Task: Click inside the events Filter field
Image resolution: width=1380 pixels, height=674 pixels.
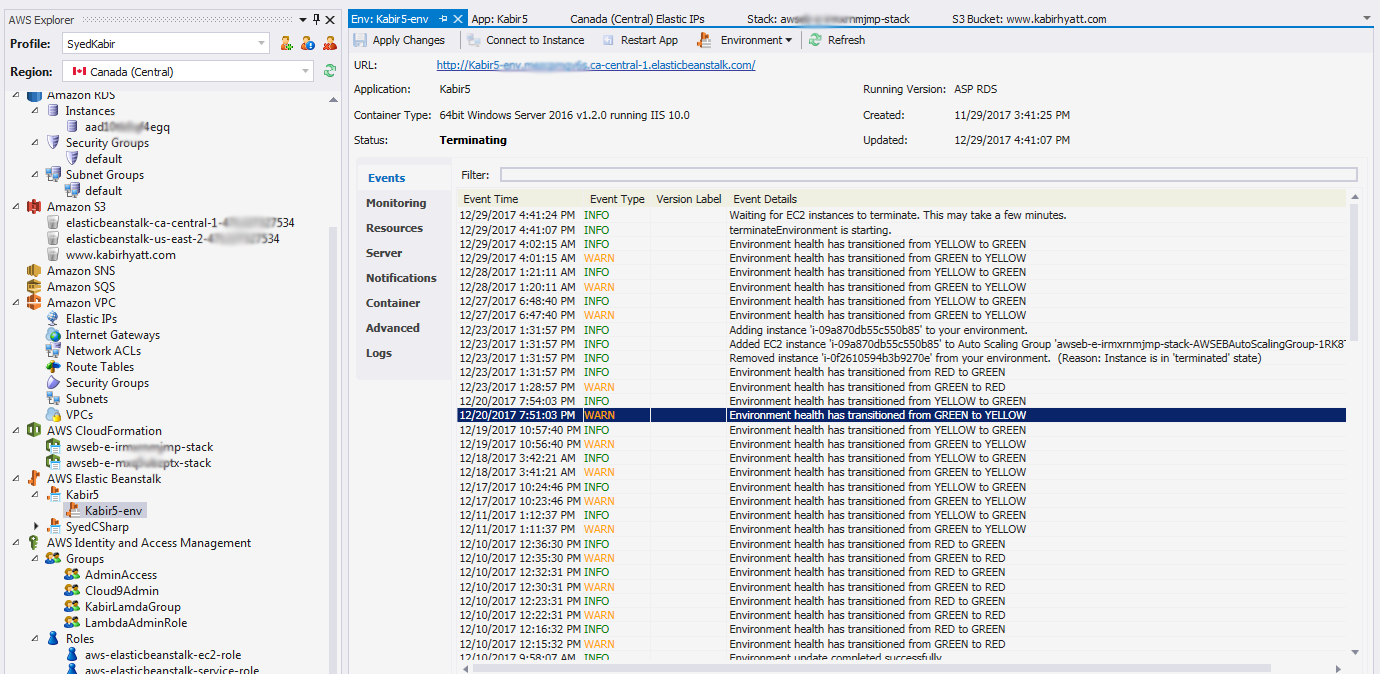Action: tap(928, 175)
